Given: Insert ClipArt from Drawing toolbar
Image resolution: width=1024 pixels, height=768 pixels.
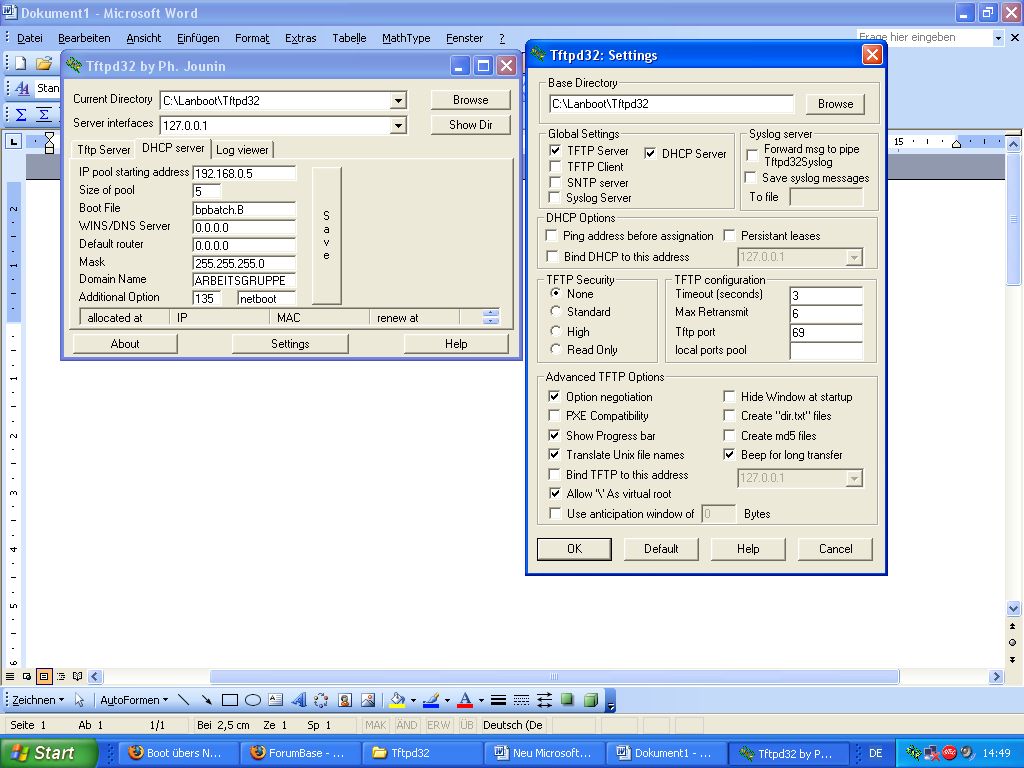Looking at the screenshot, I should 345,700.
